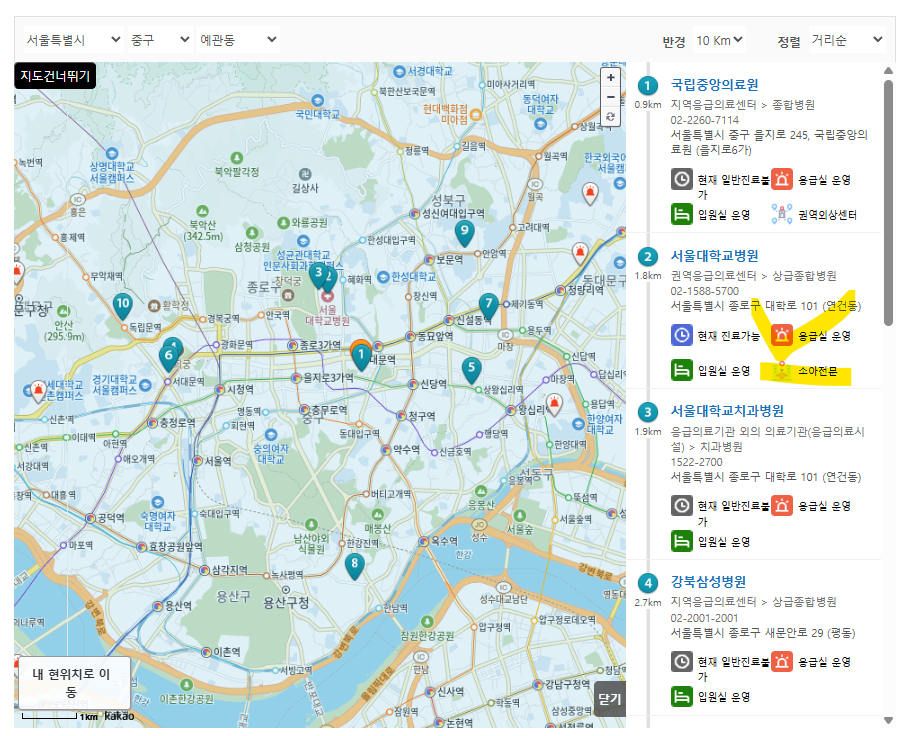909x736 pixels.
Task: Open the 중구 district dropdown
Action: (x=159, y=39)
